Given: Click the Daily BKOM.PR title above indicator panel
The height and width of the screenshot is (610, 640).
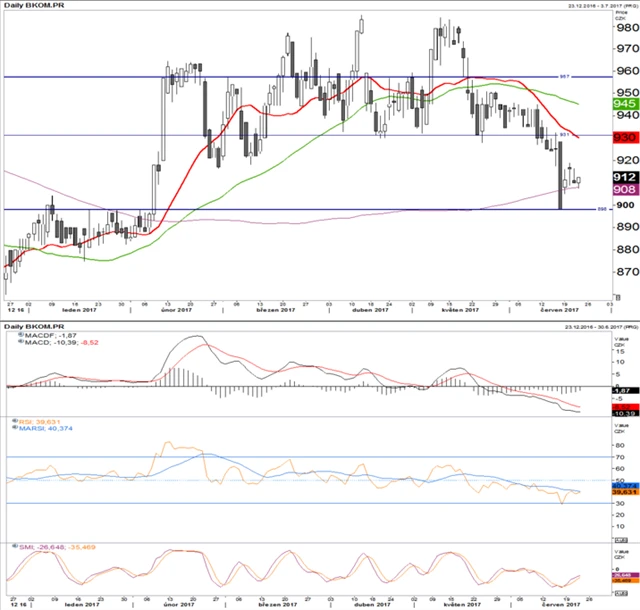Looking at the screenshot, I should coord(31,326).
